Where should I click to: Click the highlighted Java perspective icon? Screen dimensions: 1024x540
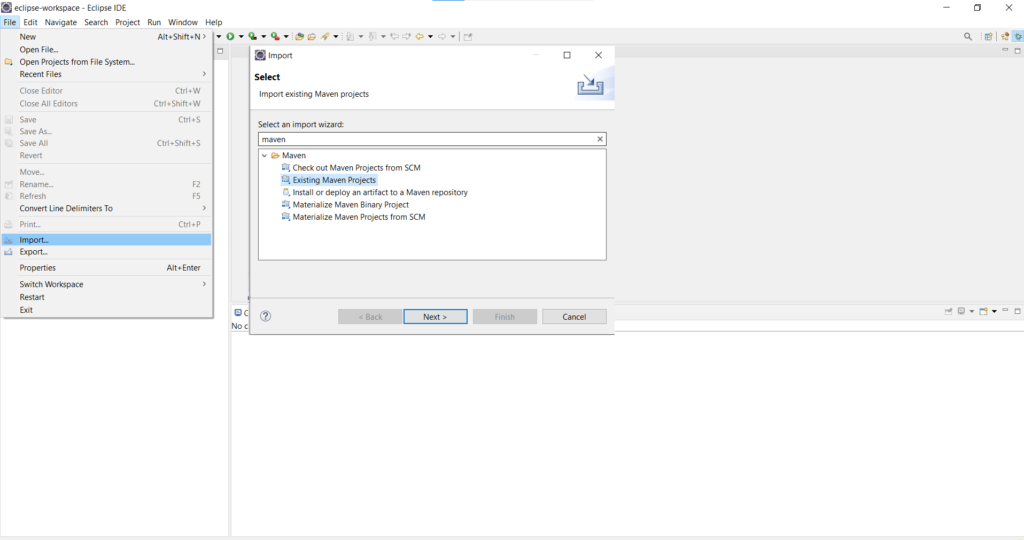tap(1018, 37)
